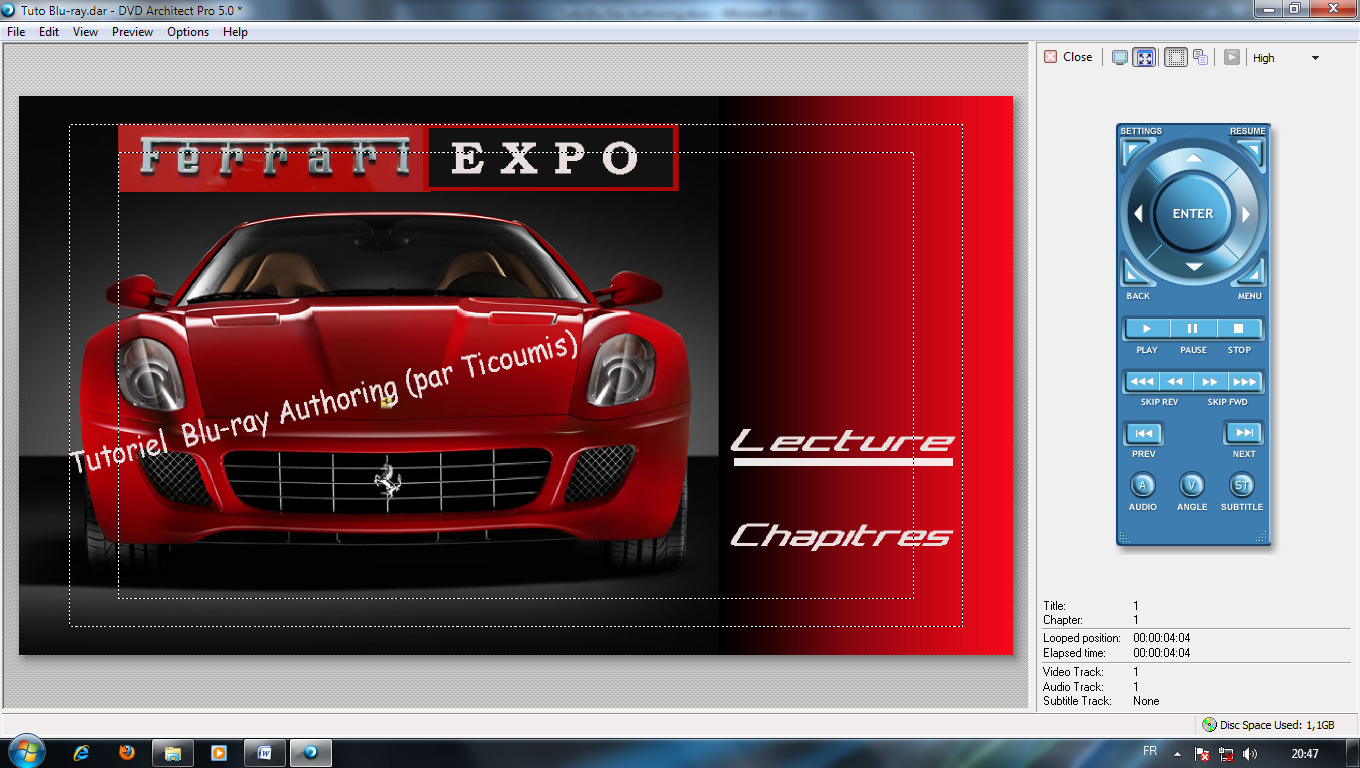Open the Preview menu
1360x768 pixels.
[133, 32]
